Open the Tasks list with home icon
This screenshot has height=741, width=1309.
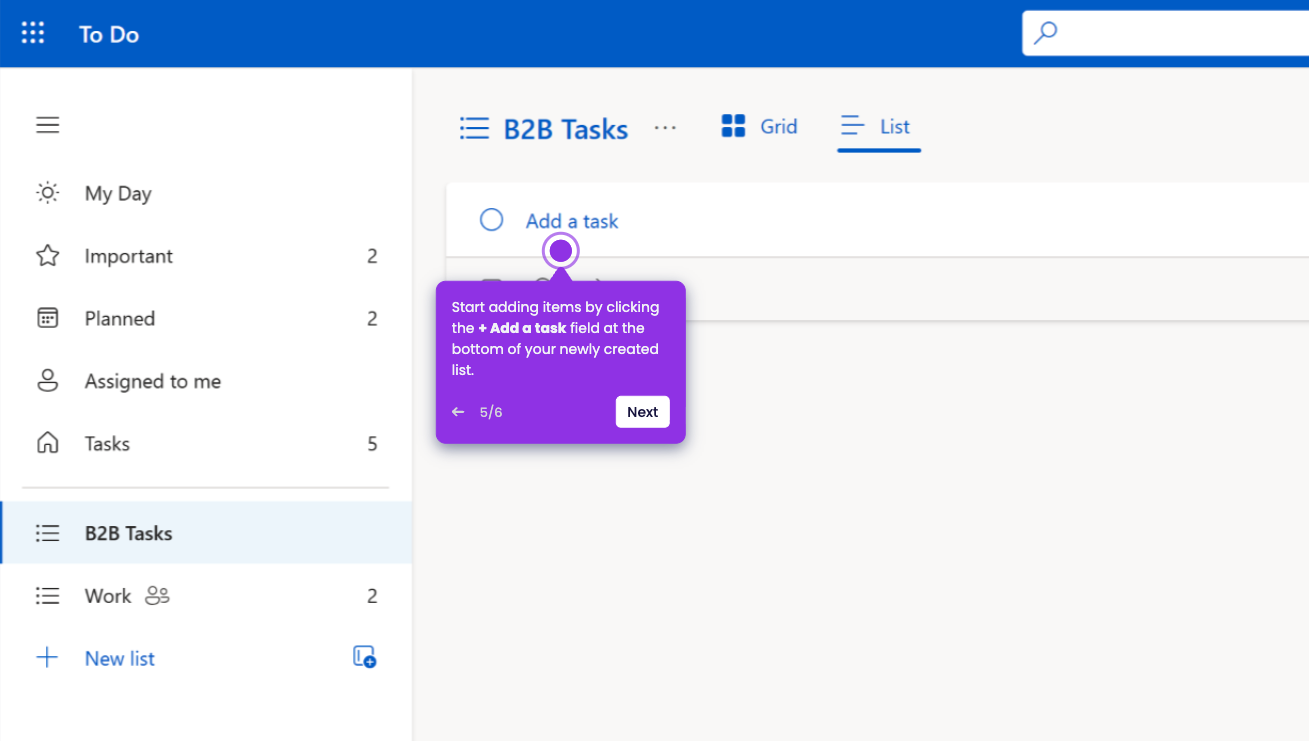(206, 443)
